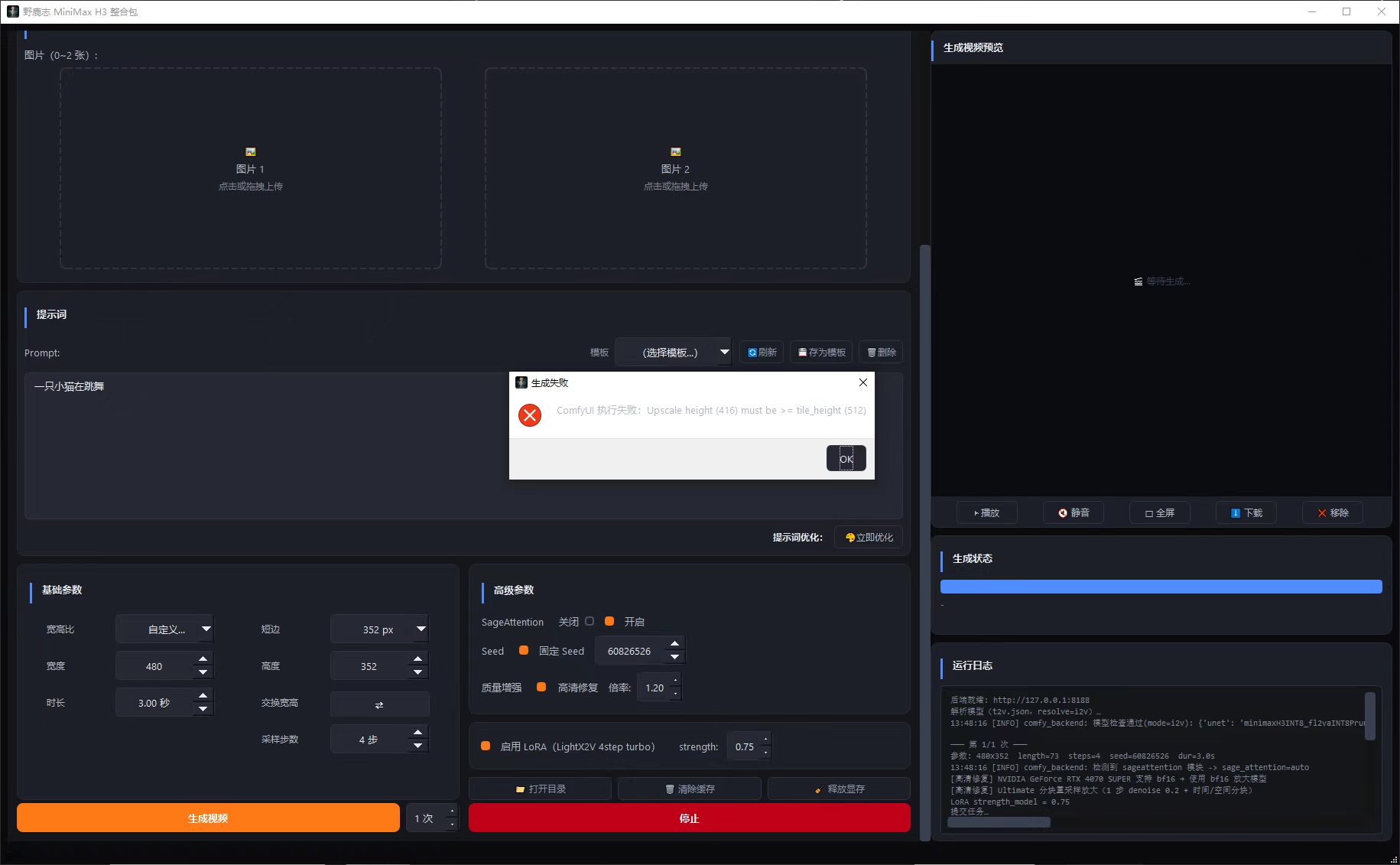1400x865 pixels.
Task: Click 清除缓存 clear cache button
Action: [x=690, y=789]
